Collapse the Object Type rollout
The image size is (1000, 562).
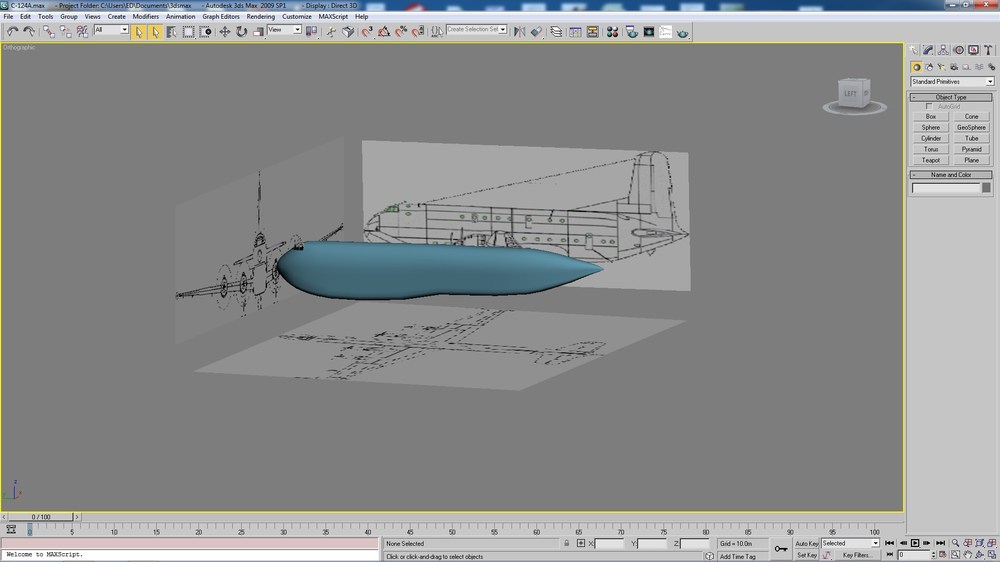[951, 97]
